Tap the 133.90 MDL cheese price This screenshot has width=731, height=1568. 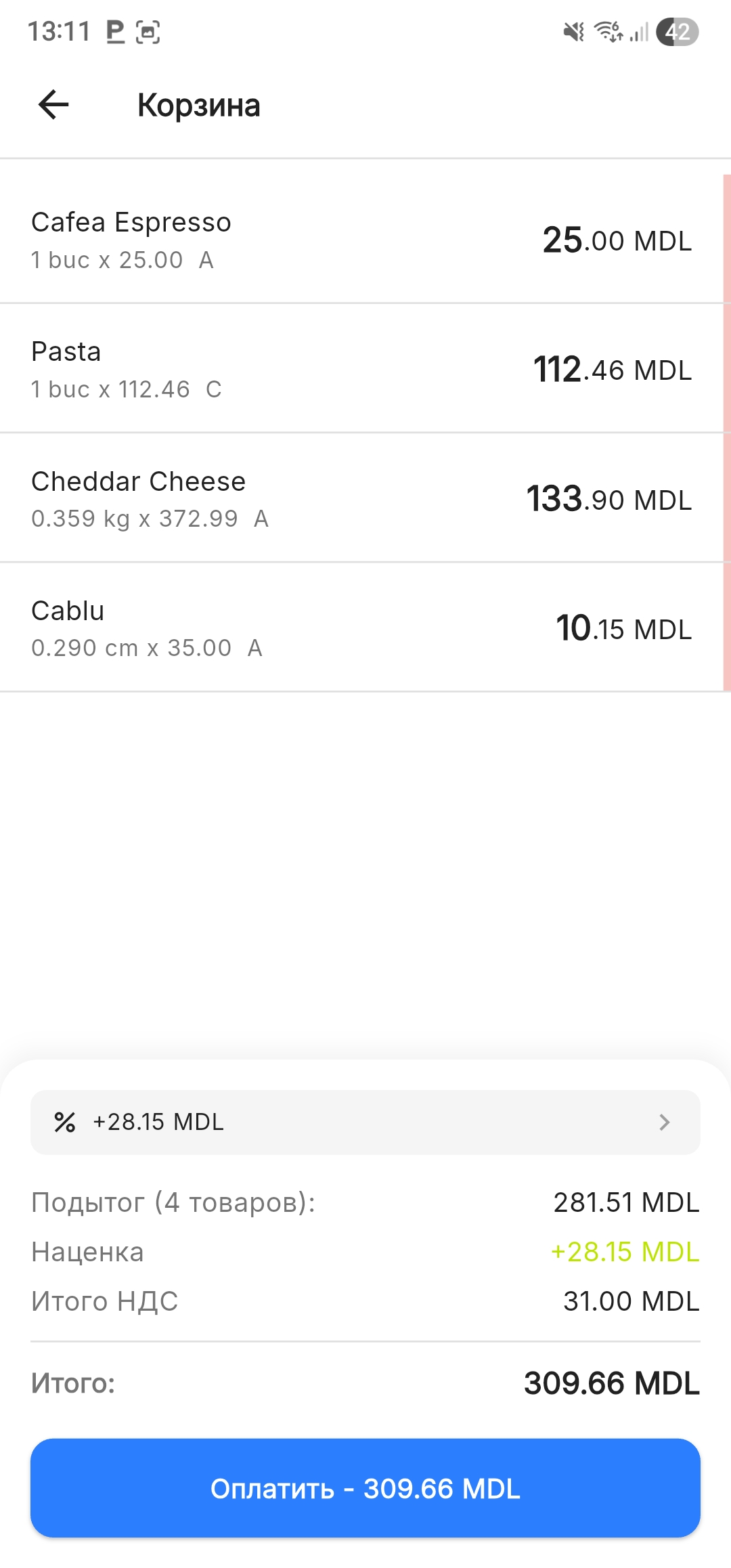tap(609, 500)
